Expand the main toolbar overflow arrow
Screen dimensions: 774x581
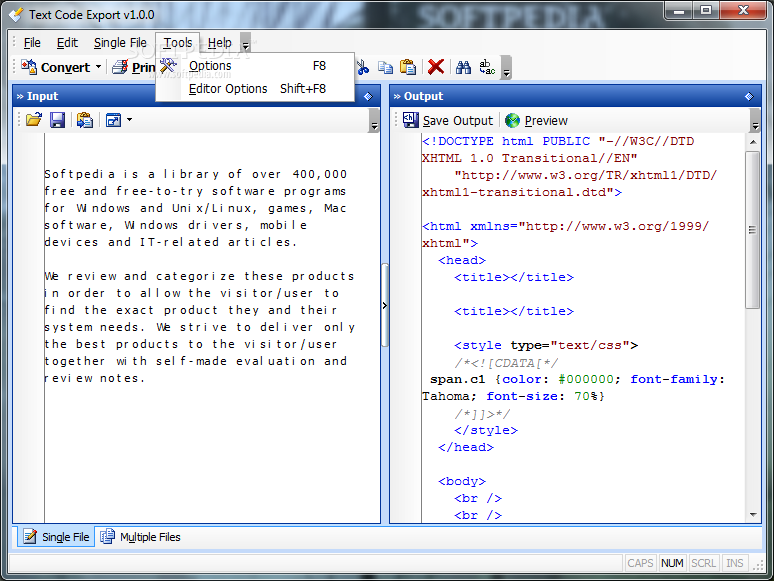[x=506, y=68]
